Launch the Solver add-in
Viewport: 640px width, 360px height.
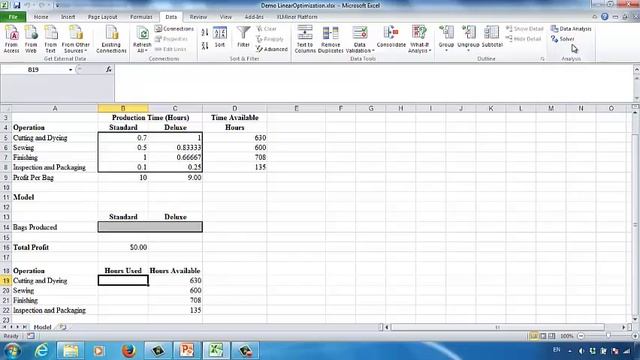562,39
